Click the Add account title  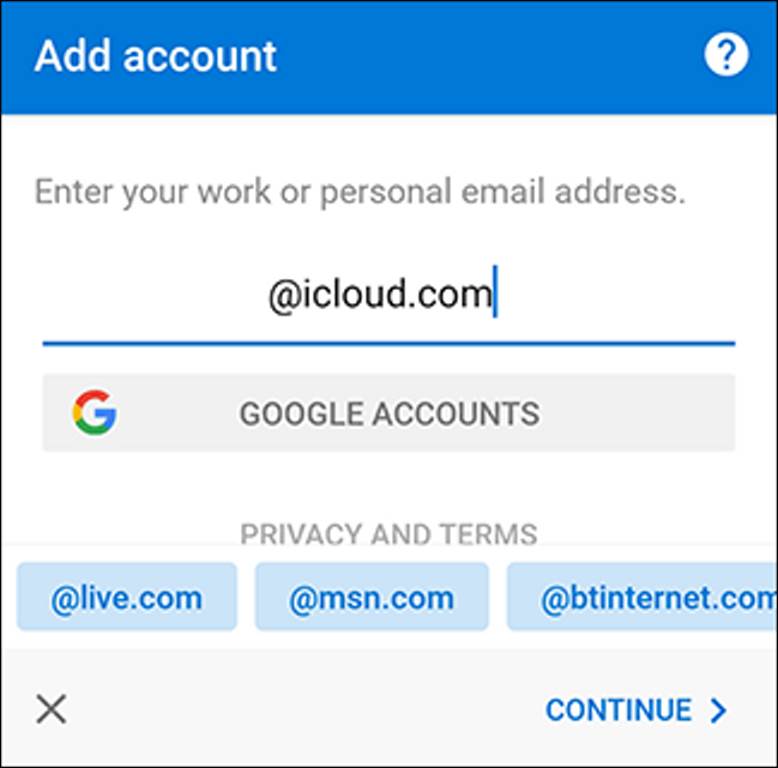click(156, 56)
